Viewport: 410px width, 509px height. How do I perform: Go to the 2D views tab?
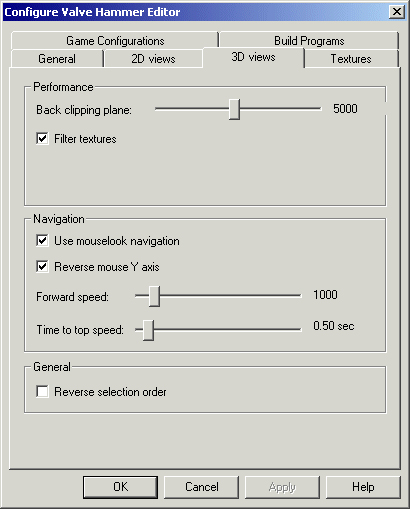click(153, 59)
